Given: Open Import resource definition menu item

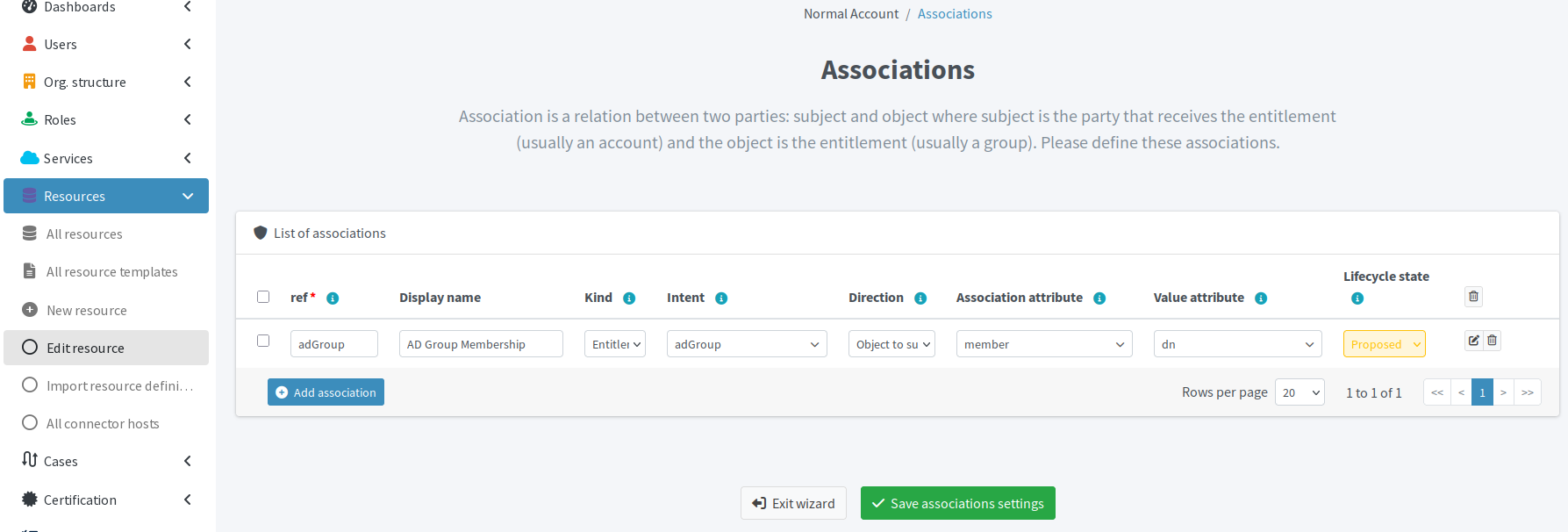Looking at the screenshot, I should tap(106, 385).
